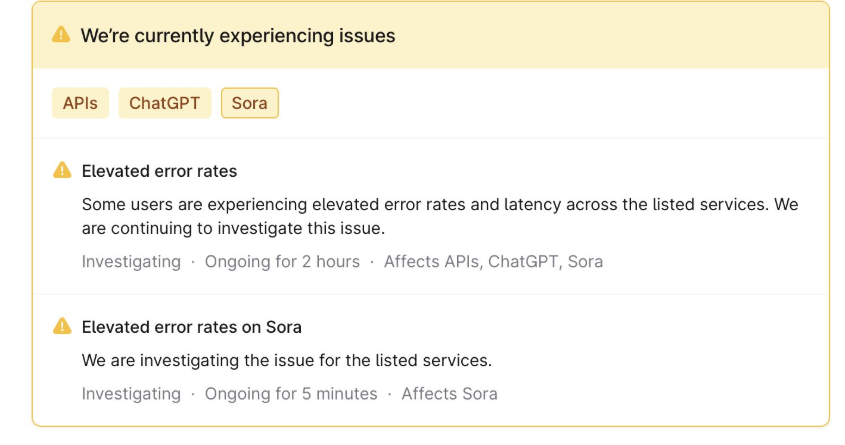Open the Elevated error rates on Sora incident
The width and height of the screenshot is (845, 445).
pos(191,327)
